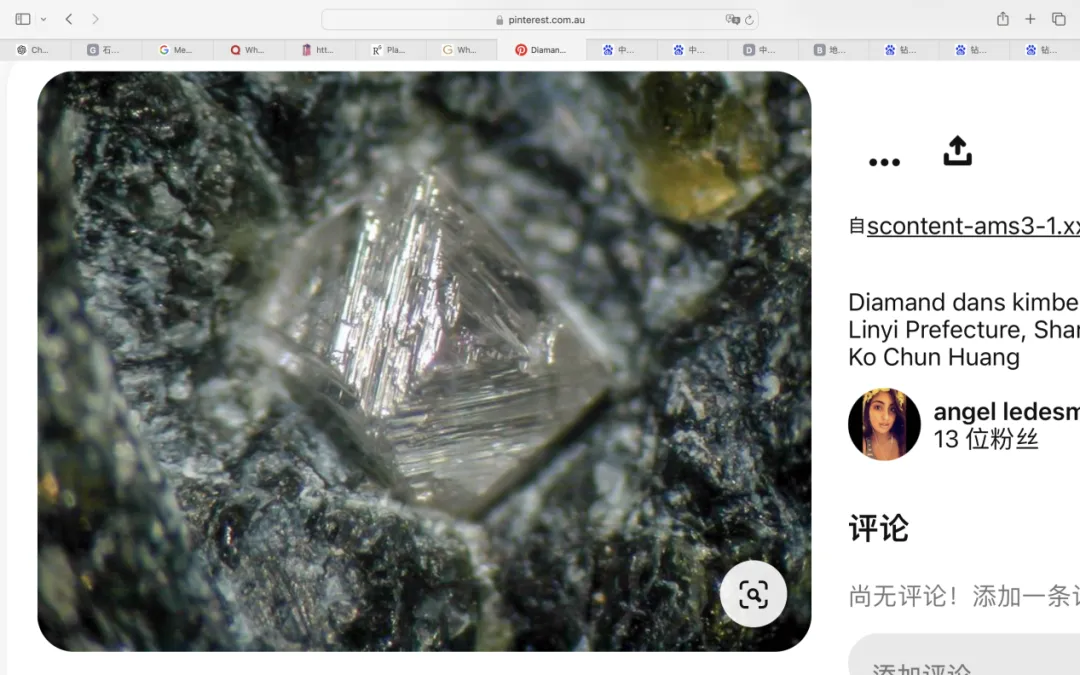
Task: Click the 'Ko Chun Huang' credit text
Action: click(x=934, y=357)
